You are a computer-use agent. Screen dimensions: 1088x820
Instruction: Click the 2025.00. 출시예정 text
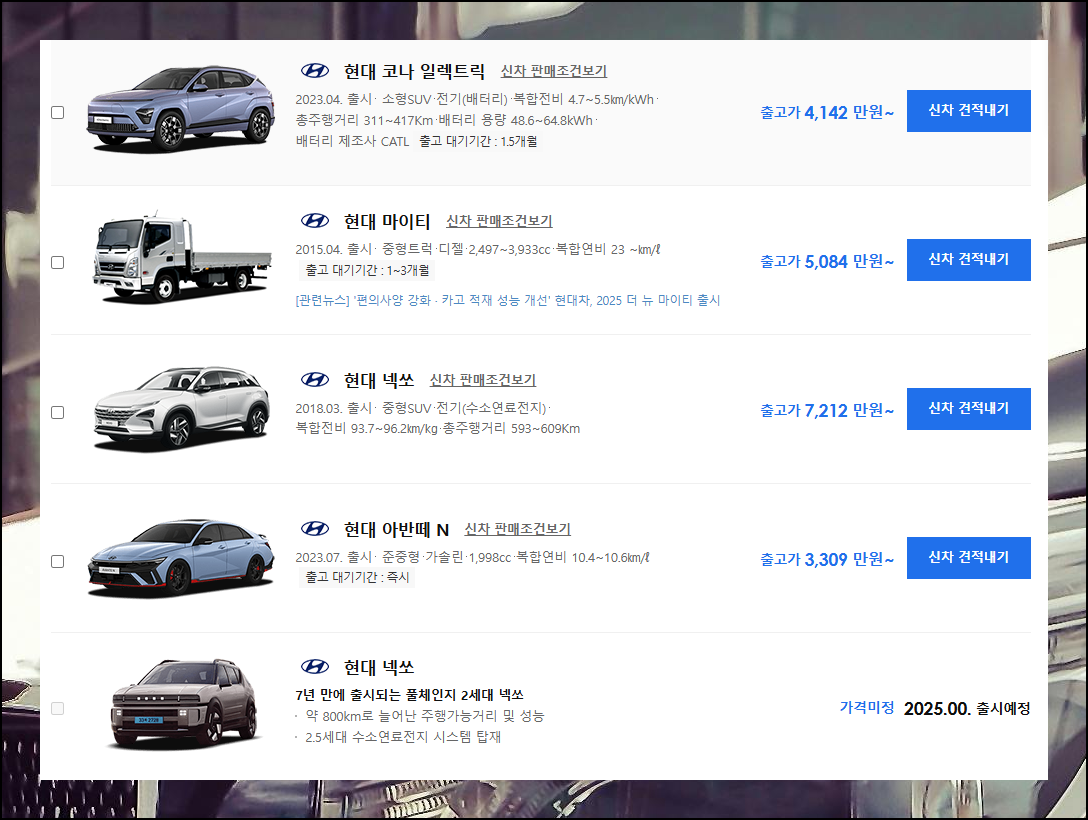(x=967, y=708)
